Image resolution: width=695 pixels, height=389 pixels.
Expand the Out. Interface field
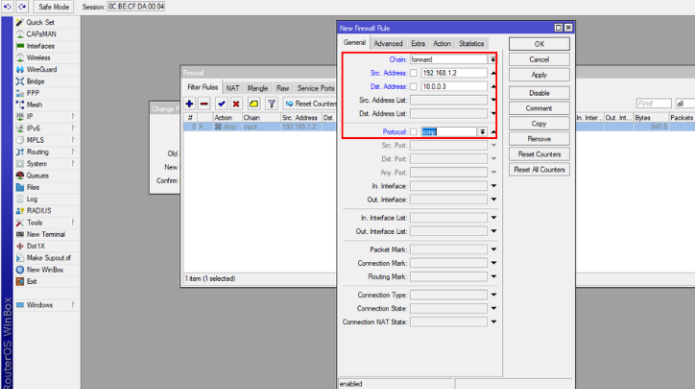pos(493,199)
